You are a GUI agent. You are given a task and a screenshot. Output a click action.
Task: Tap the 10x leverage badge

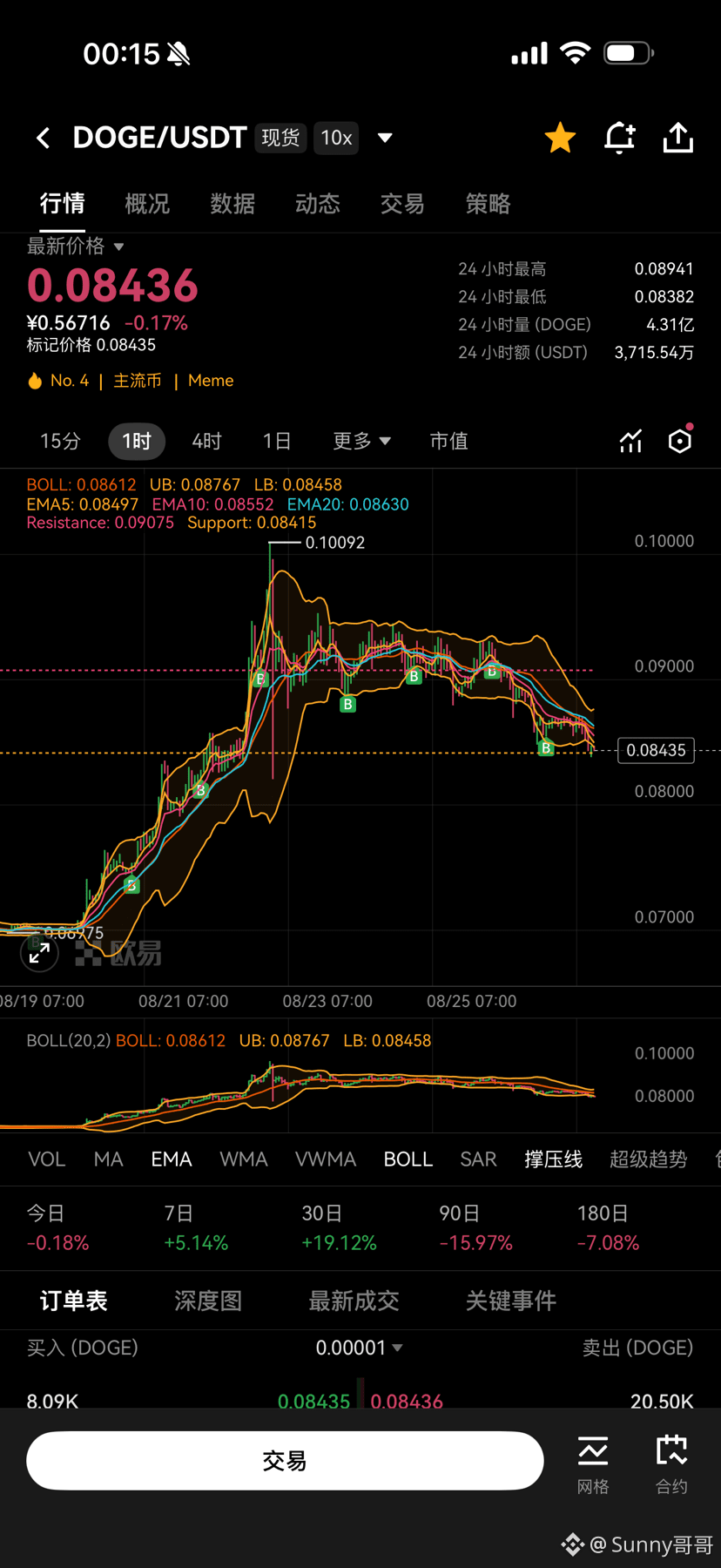pos(336,138)
